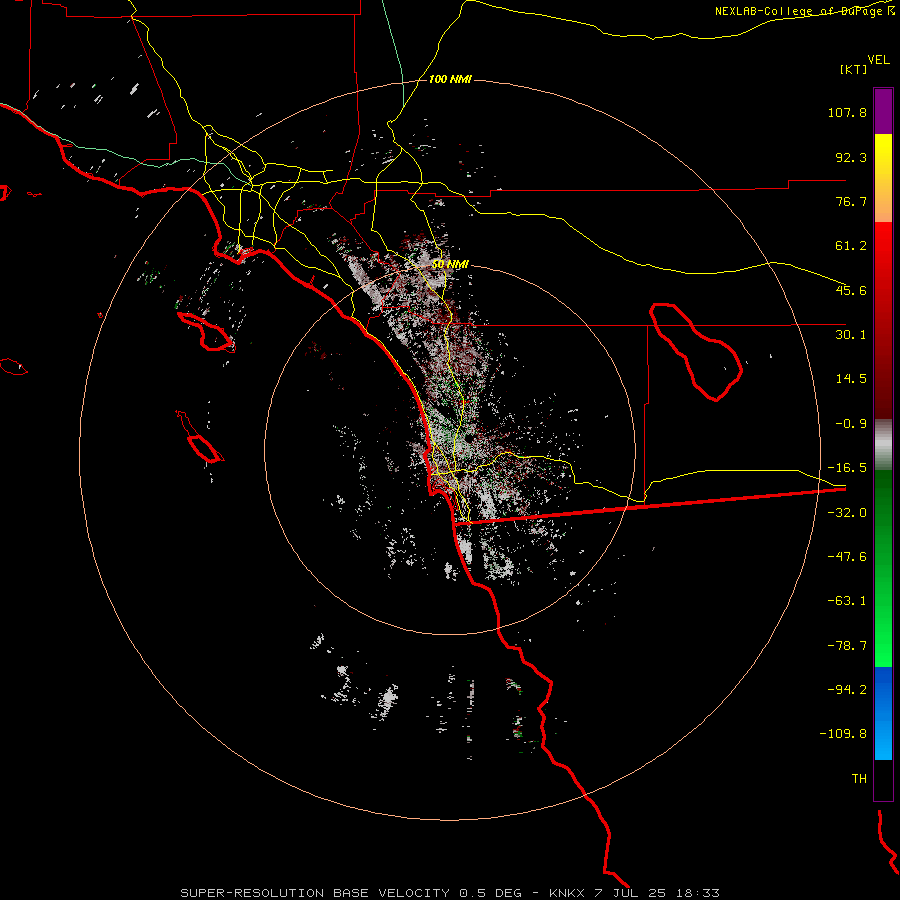Click the 107.8 velocity scale value
The image size is (900, 900).
pyautogui.click(x=847, y=112)
